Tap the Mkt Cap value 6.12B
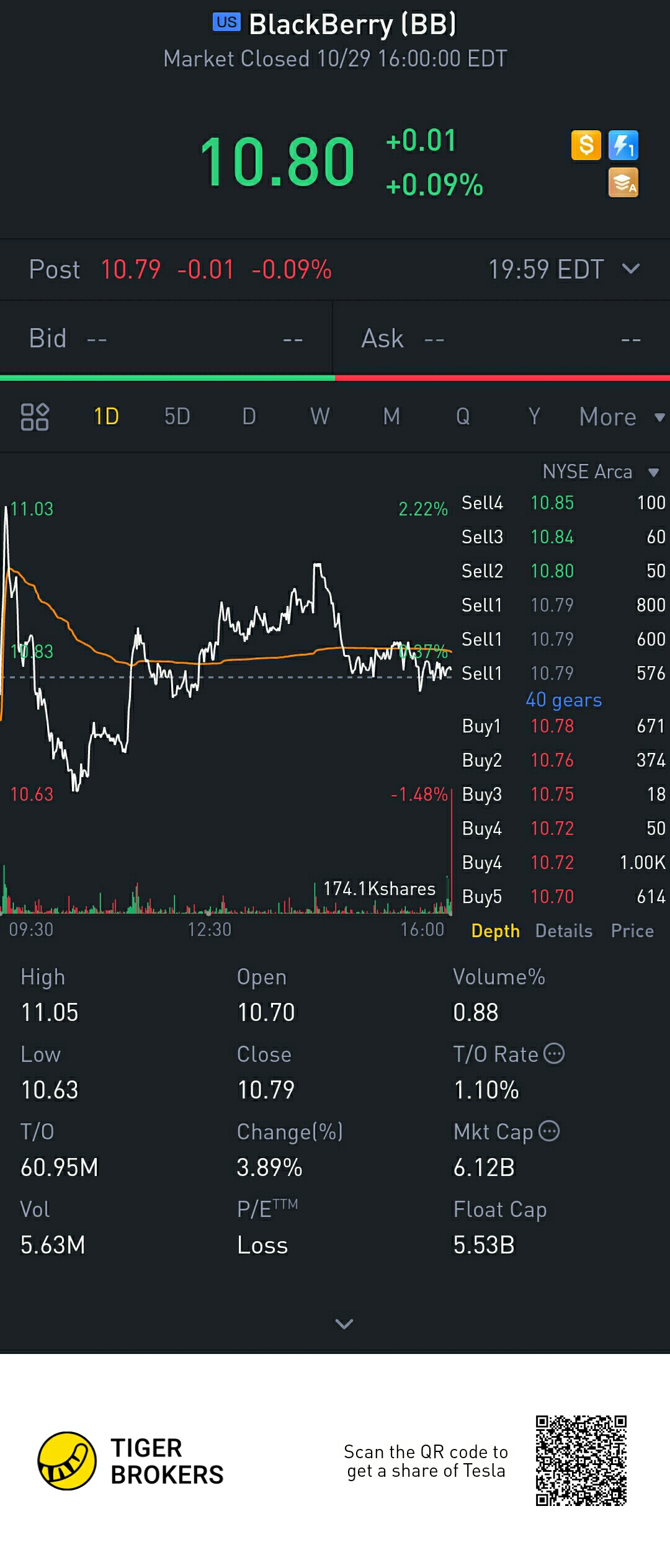Screen dimensions: 670x1568 (484, 1167)
